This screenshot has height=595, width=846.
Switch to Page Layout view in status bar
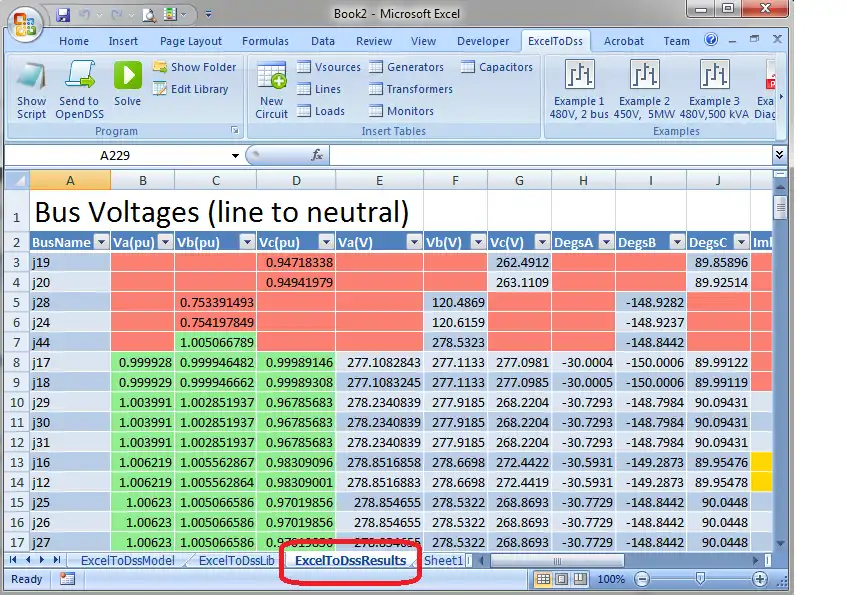coord(561,579)
